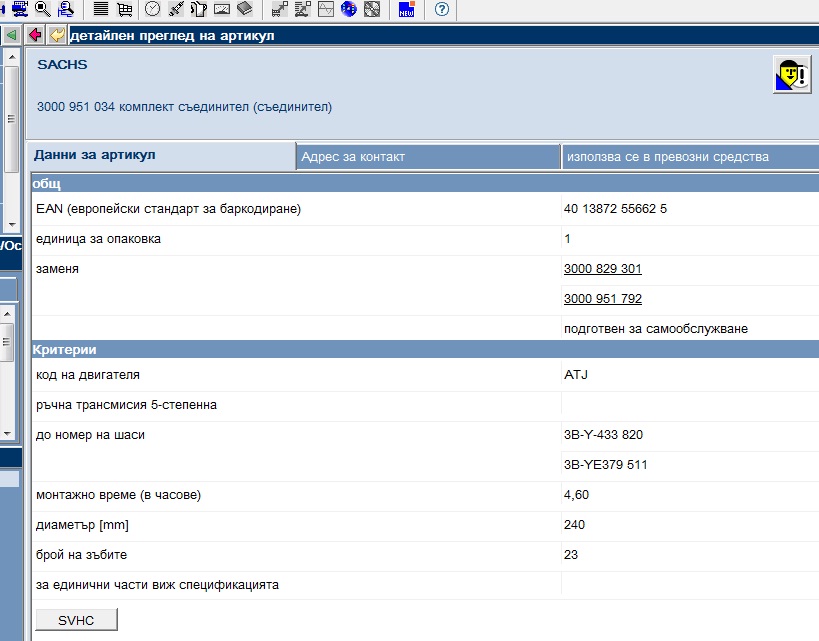
Task: Open replacement part link 3000 829 301
Action: 603,269
